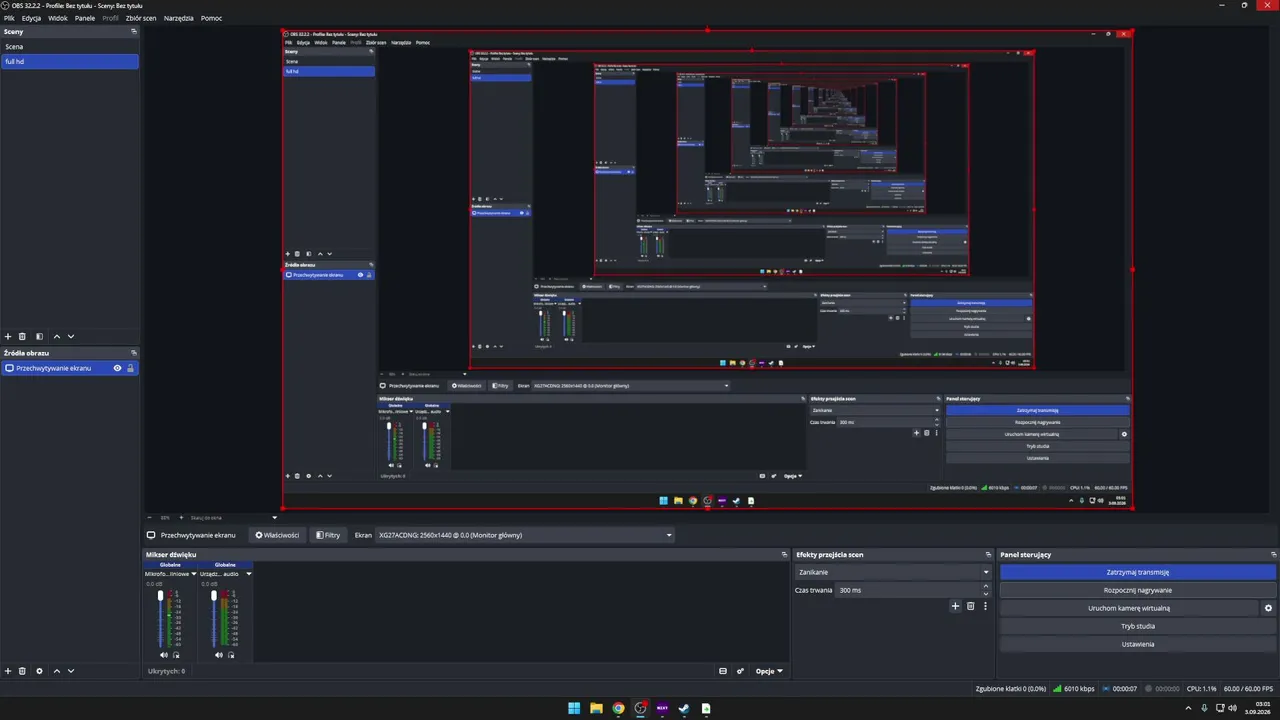The image size is (1280, 720).
Task: Undock the Sceny panel
Action: tap(133, 32)
